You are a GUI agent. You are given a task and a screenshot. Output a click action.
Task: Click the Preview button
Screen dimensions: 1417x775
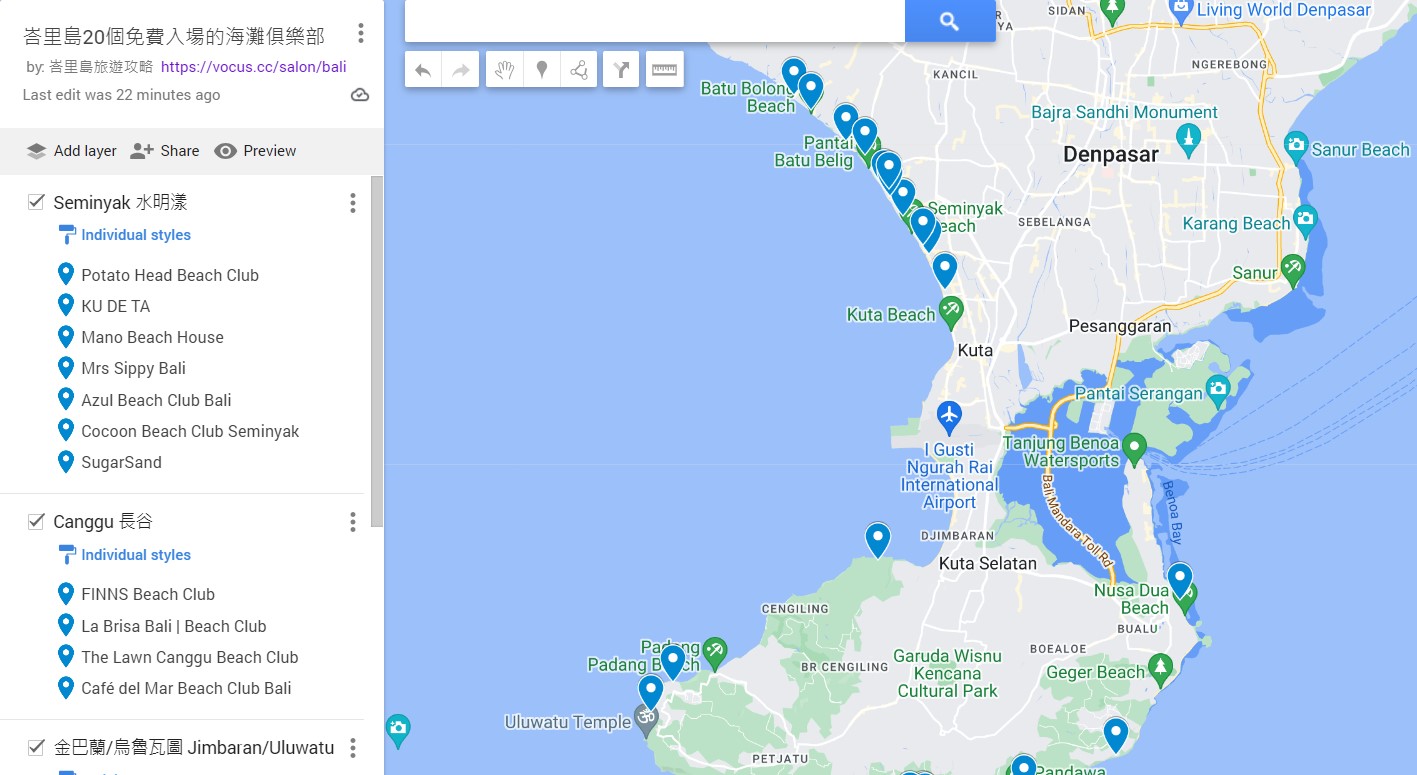(255, 151)
